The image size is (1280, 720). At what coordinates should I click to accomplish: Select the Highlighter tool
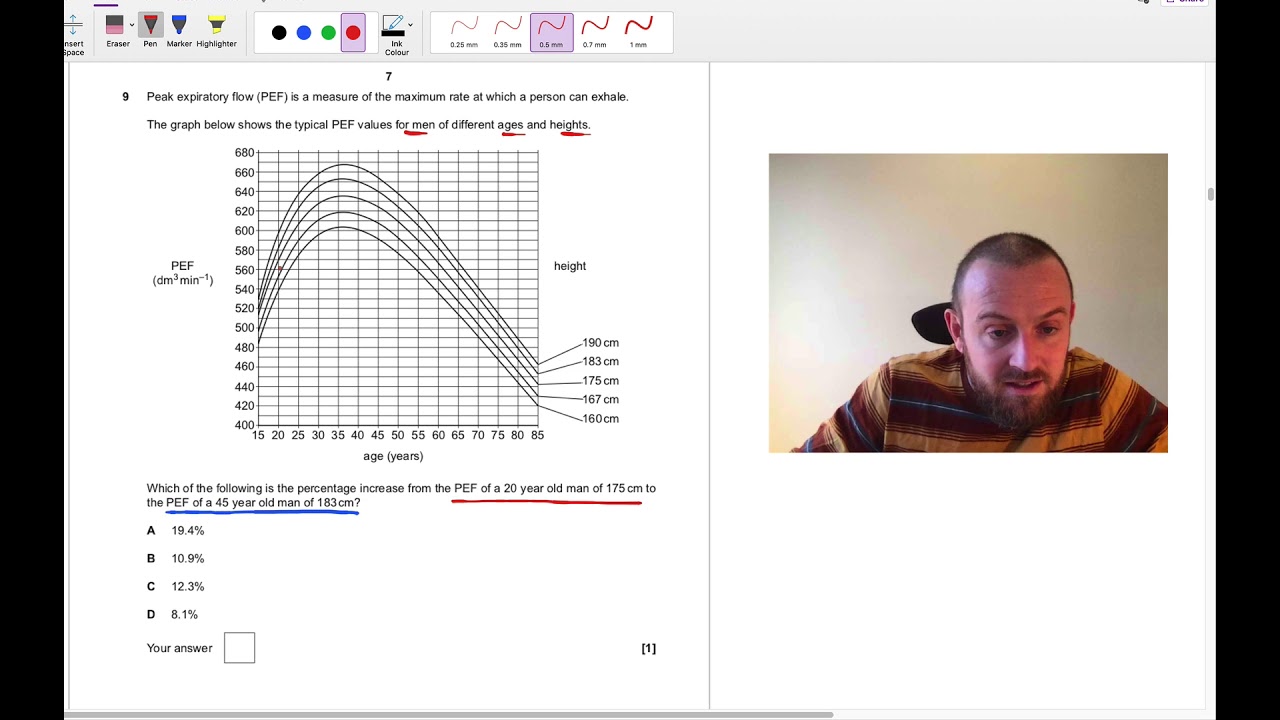coord(216,31)
